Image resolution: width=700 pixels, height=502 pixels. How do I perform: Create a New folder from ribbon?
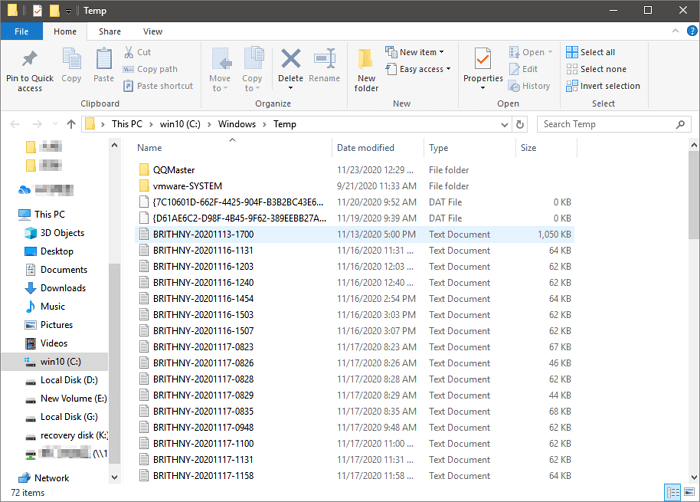click(x=367, y=69)
